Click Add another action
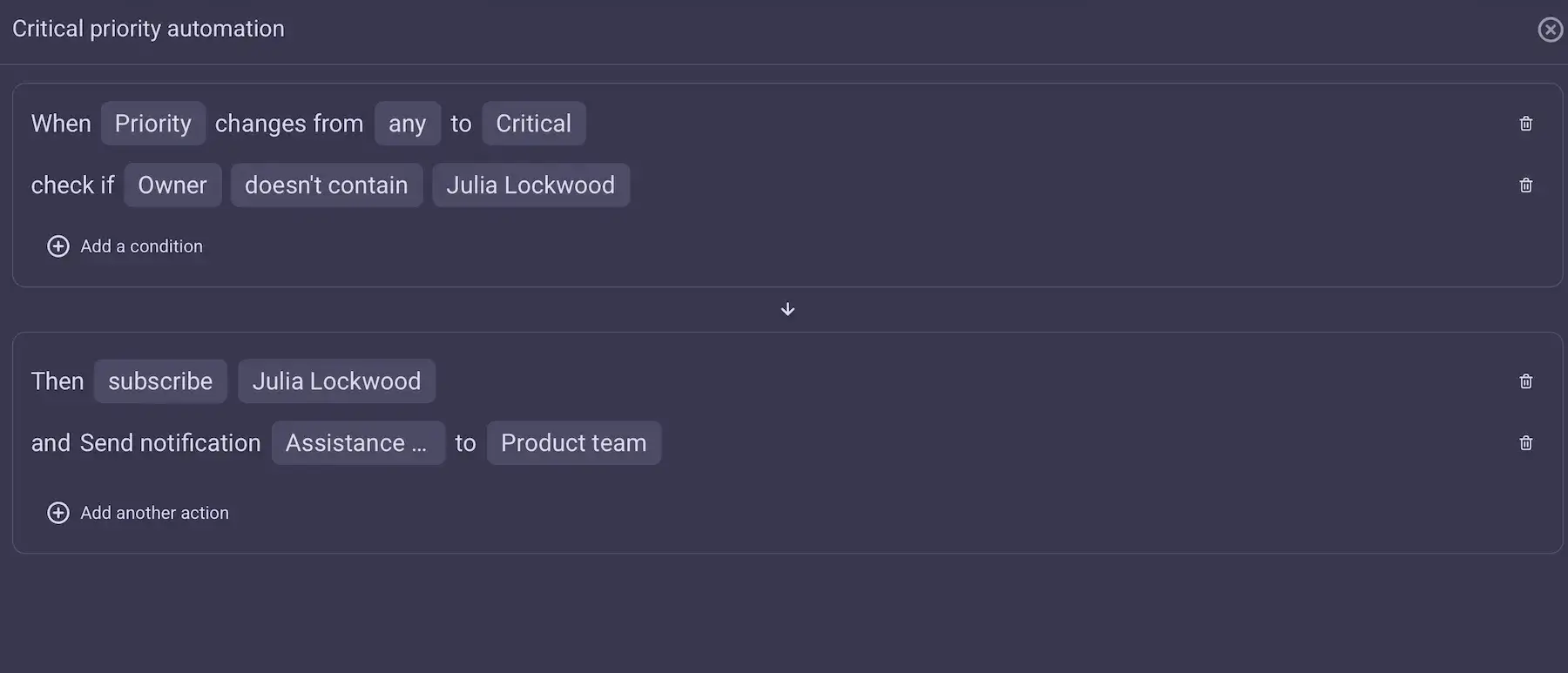The width and height of the screenshot is (1568, 673). (x=153, y=513)
